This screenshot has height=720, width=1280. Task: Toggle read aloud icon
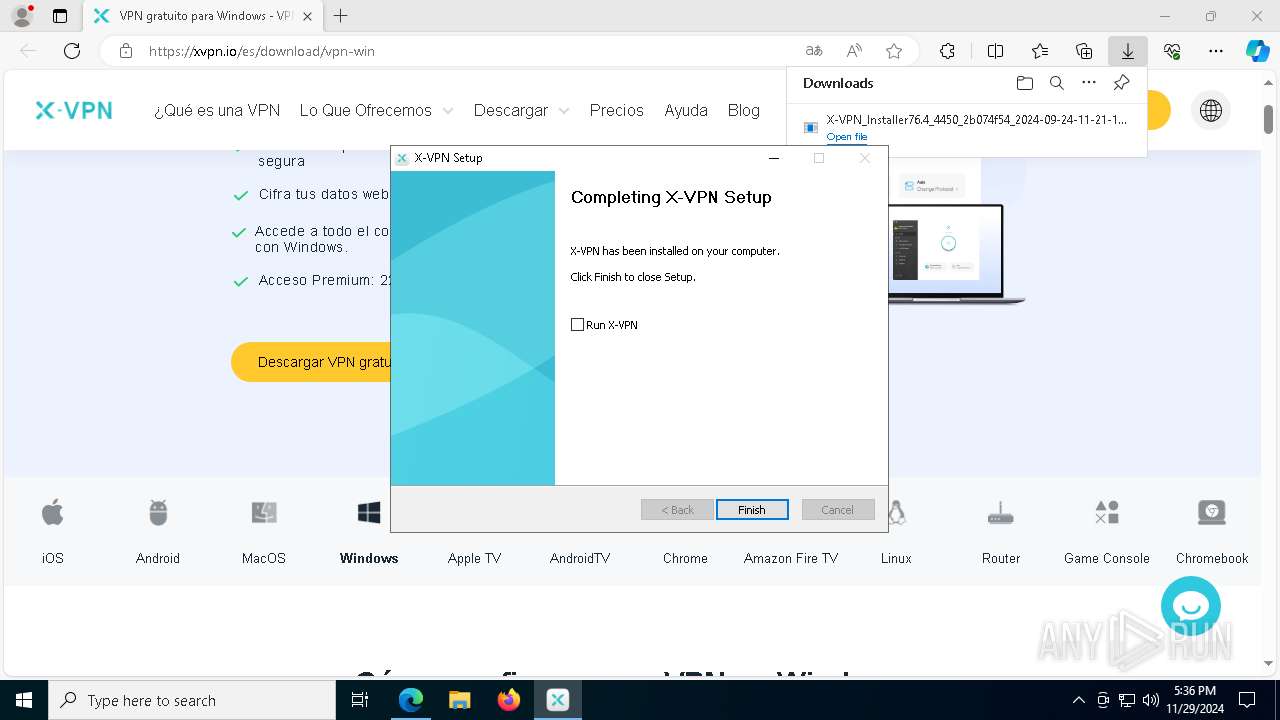854,51
